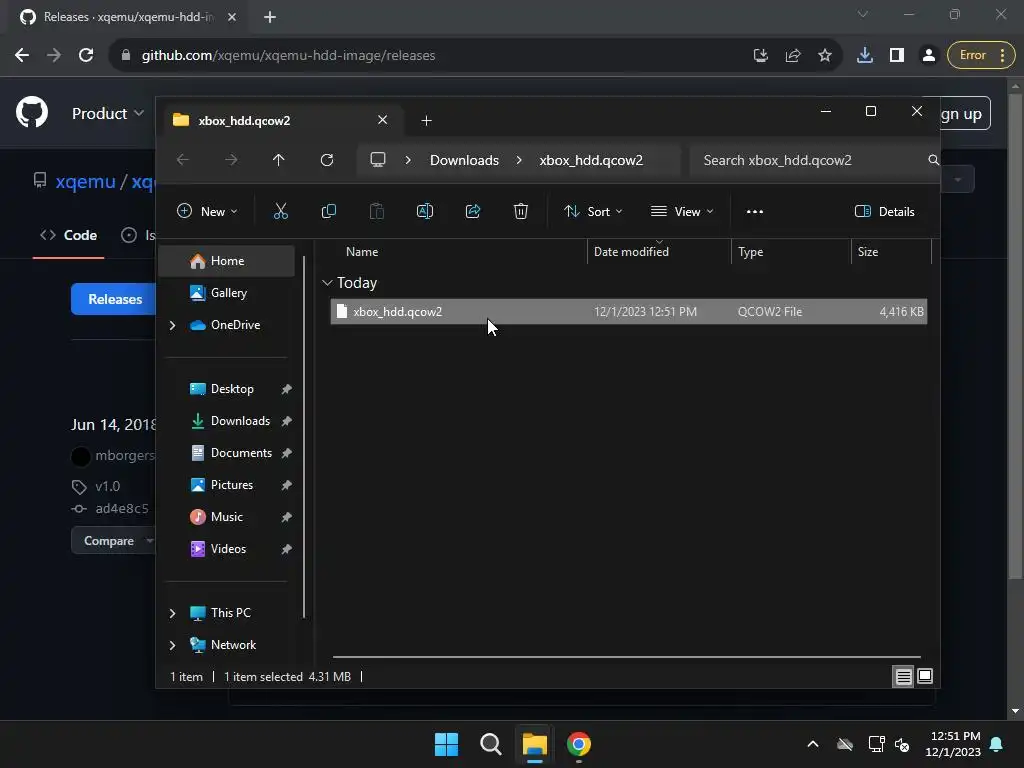Click Explorer's Back navigation arrow
This screenshot has height=768, width=1024.
[x=183, y=160]
